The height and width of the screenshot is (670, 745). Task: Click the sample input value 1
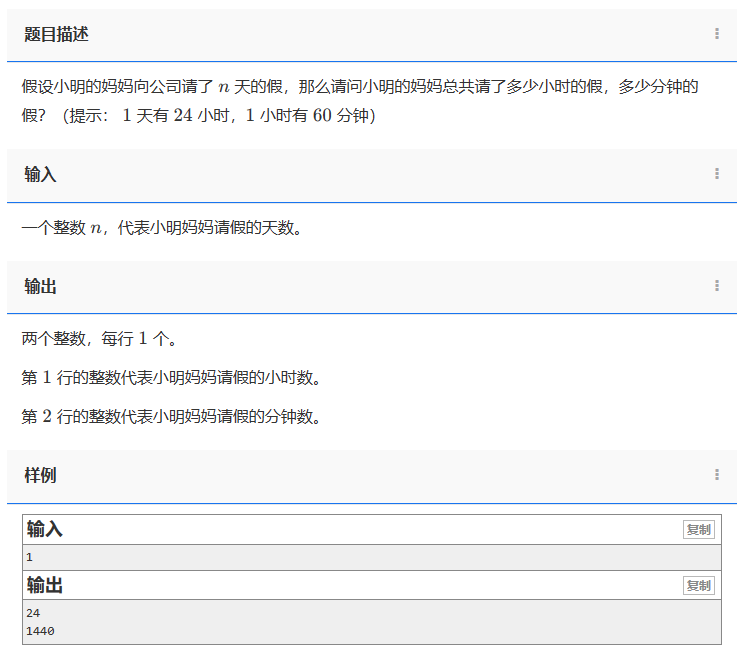tap(29, 557)
